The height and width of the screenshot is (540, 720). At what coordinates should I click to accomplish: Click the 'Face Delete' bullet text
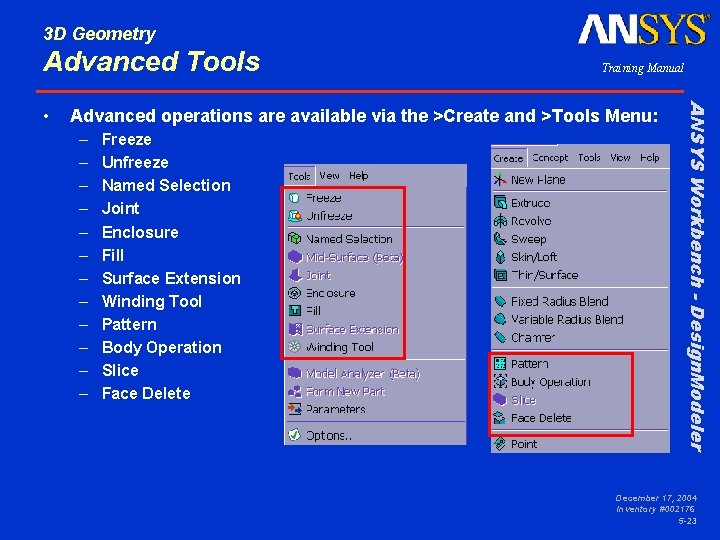146,394
